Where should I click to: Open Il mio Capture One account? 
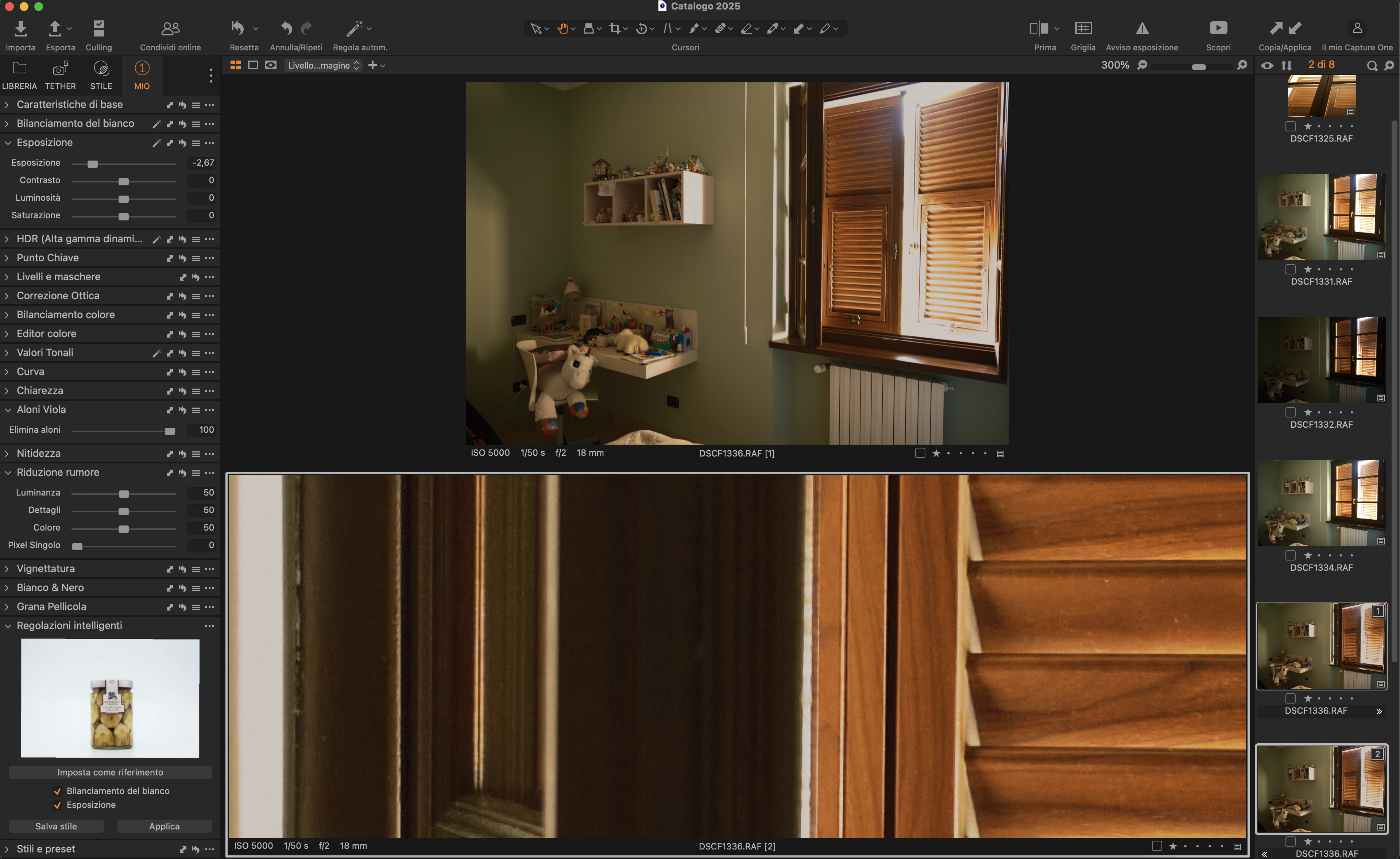click(1357, 28)
